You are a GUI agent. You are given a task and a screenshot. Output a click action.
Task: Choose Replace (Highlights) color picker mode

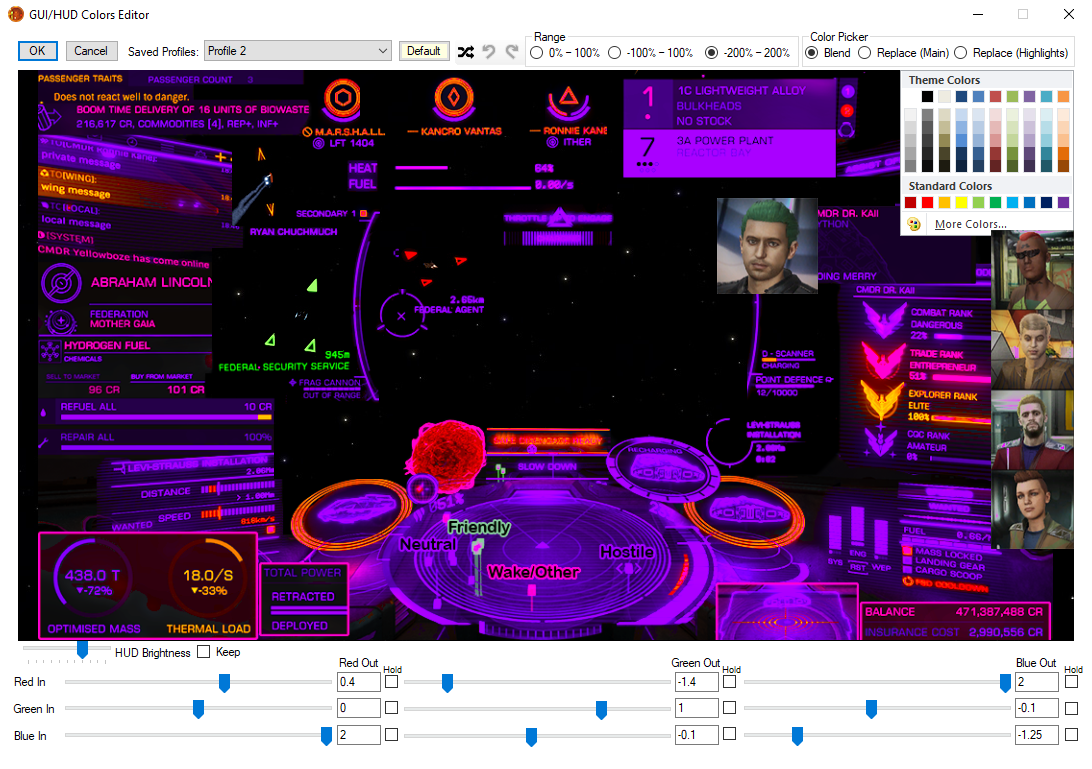[960, 53]
